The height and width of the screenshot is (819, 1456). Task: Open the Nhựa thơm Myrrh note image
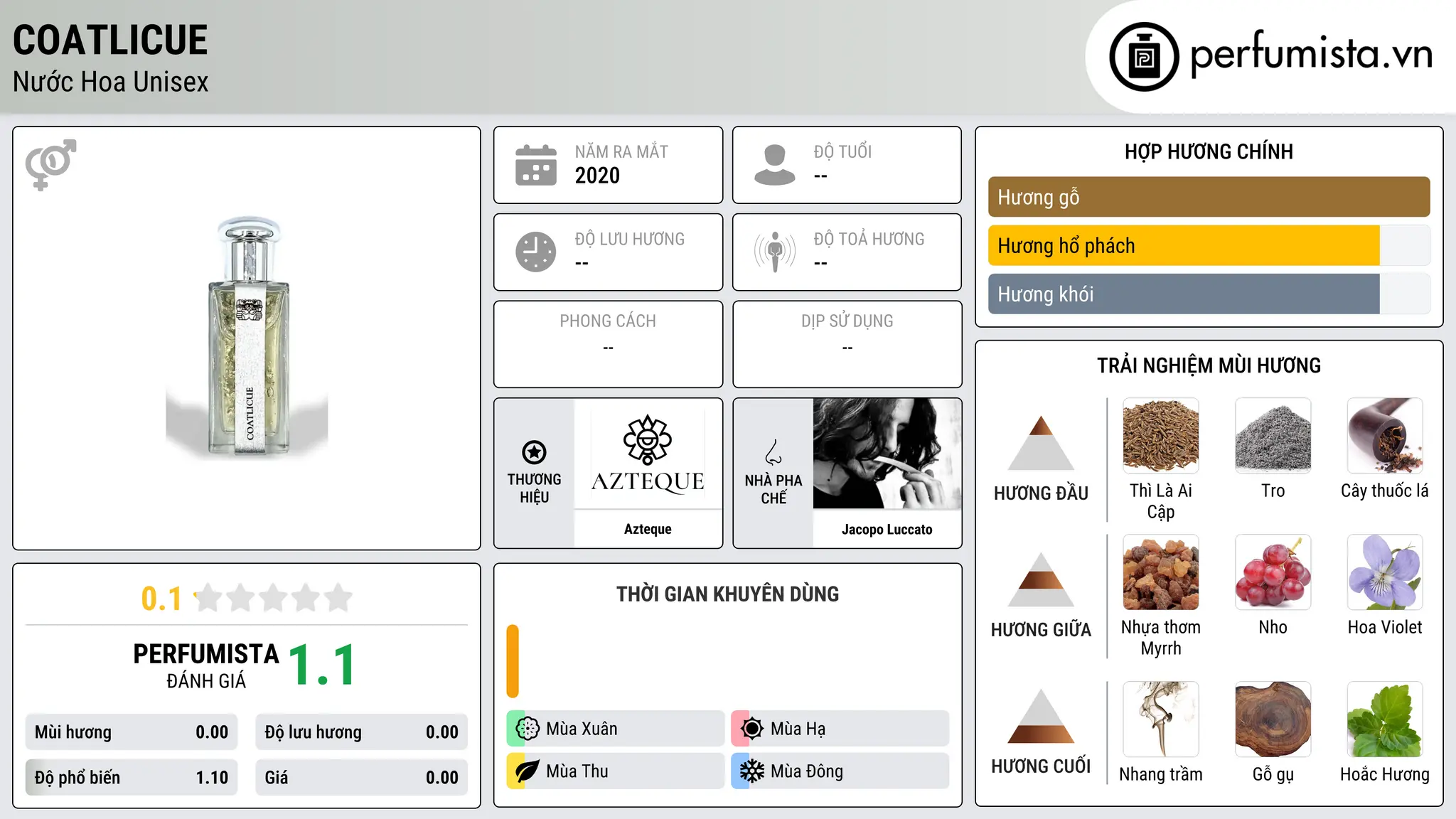[x=1161, y=572]
